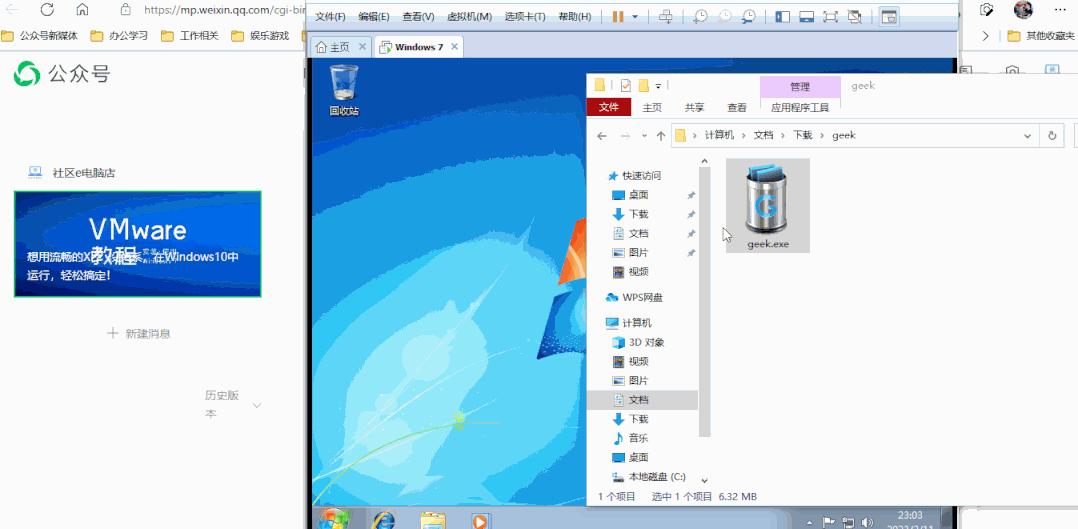Viewport: 1078px width, 529px height.
Task: Open the 帮助(H) menu in VMware
Action: [574, 17]
